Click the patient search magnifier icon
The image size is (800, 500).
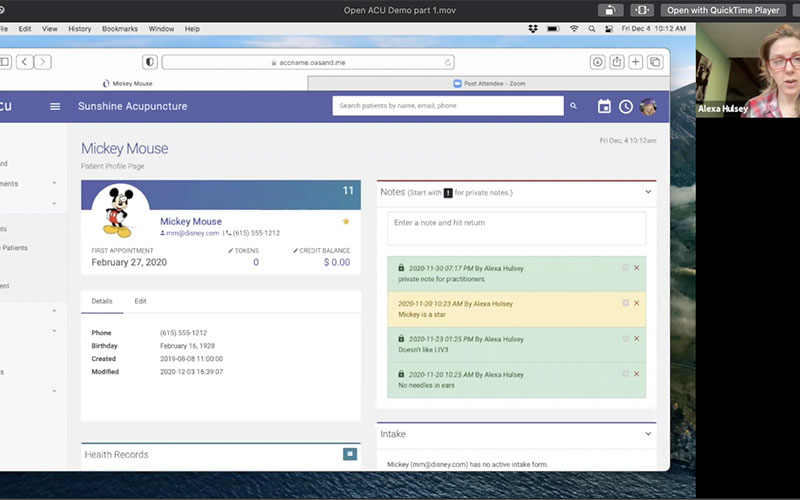[573, 106]
